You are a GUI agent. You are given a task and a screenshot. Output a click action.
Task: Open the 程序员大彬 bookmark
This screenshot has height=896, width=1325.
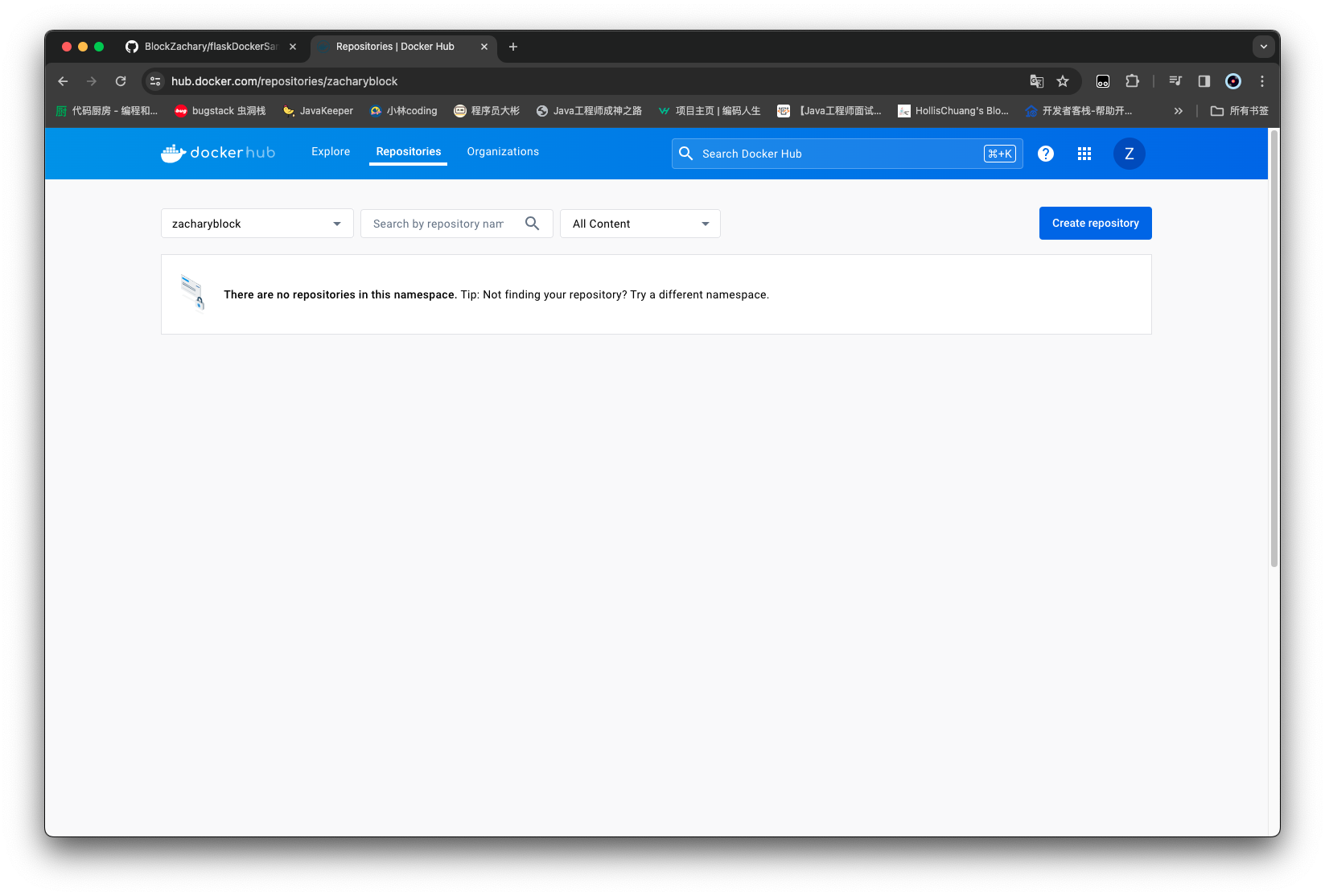pyautogui.click(x=487, y=111)
